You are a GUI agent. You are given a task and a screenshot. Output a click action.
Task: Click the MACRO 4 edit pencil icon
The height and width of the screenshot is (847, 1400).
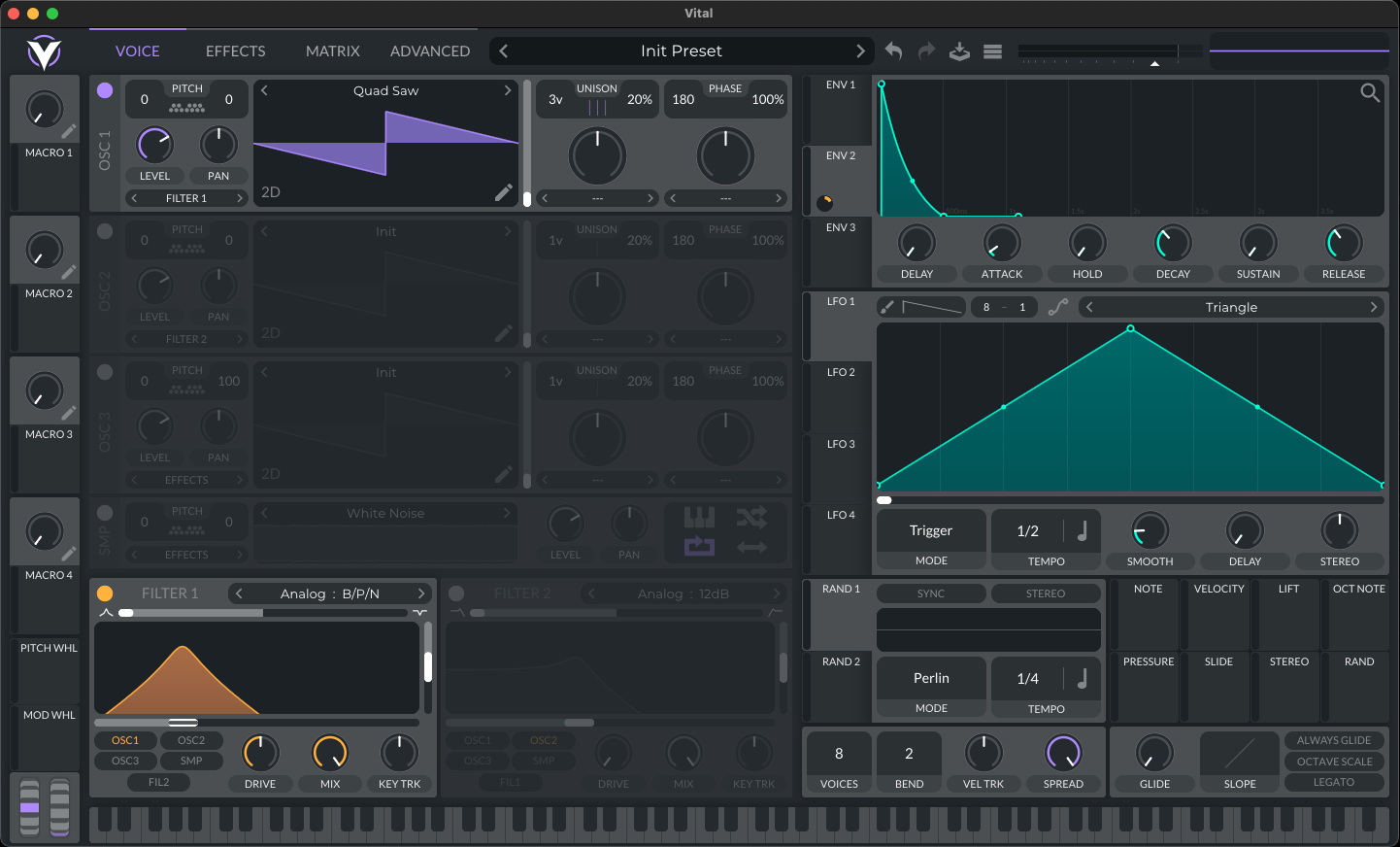(x=69, y=554)
